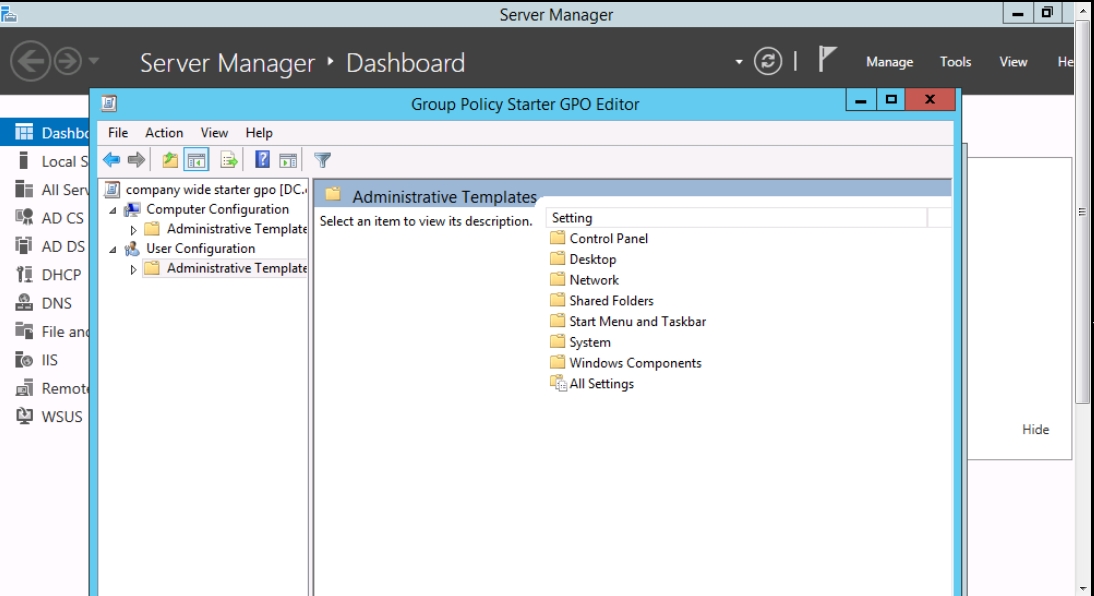Expand Administrative Templates under User Configuration
Viewport: 1094px width, 596px height.
[133, 269]
